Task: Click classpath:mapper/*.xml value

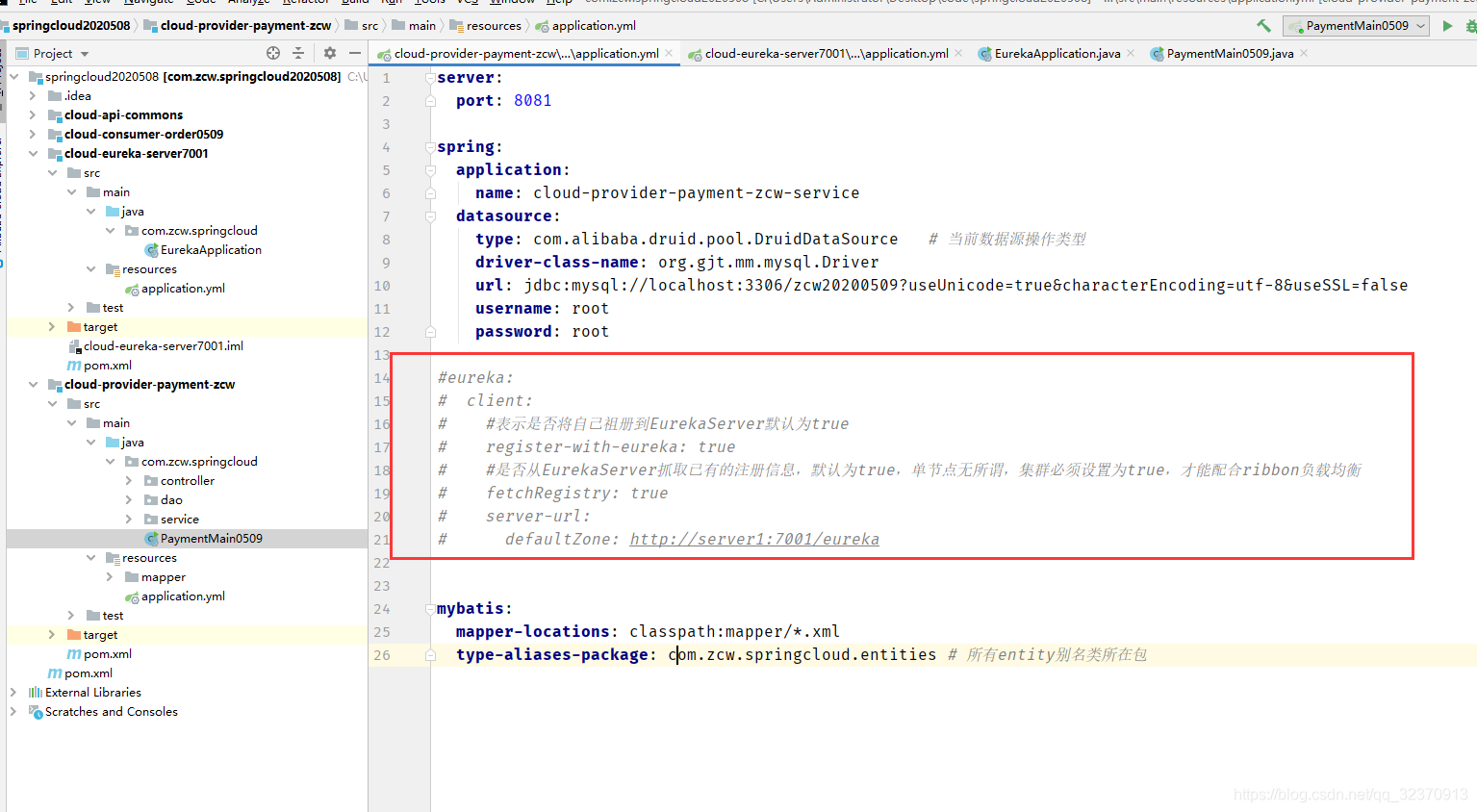Action: pos(735,632)
